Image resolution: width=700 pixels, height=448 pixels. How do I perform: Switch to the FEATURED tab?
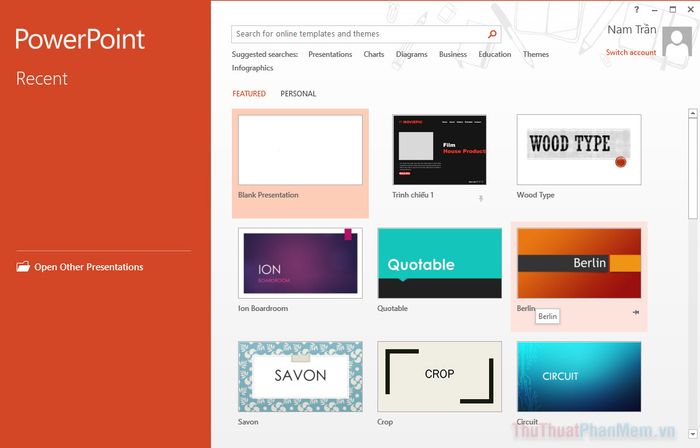click(249, 94)
